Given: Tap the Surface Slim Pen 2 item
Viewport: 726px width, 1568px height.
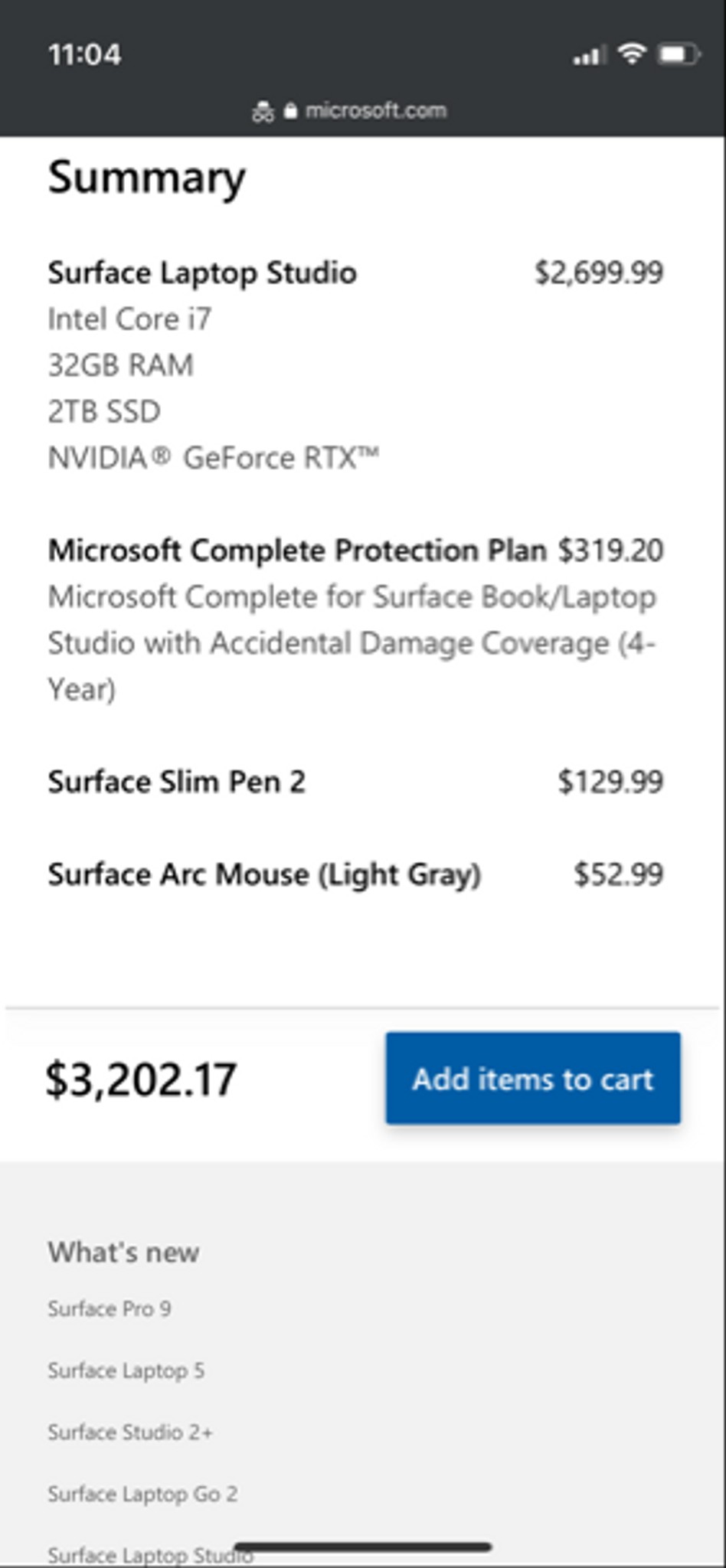Looking at the screenshot, I should tap(177, 782).
